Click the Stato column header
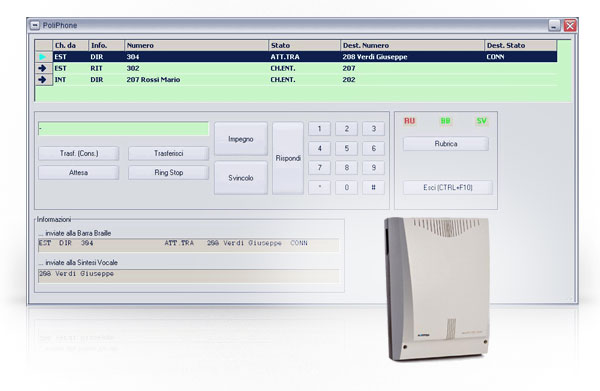Image resolution: width=600 pixels, height=391 pixels. coord(305,46)
